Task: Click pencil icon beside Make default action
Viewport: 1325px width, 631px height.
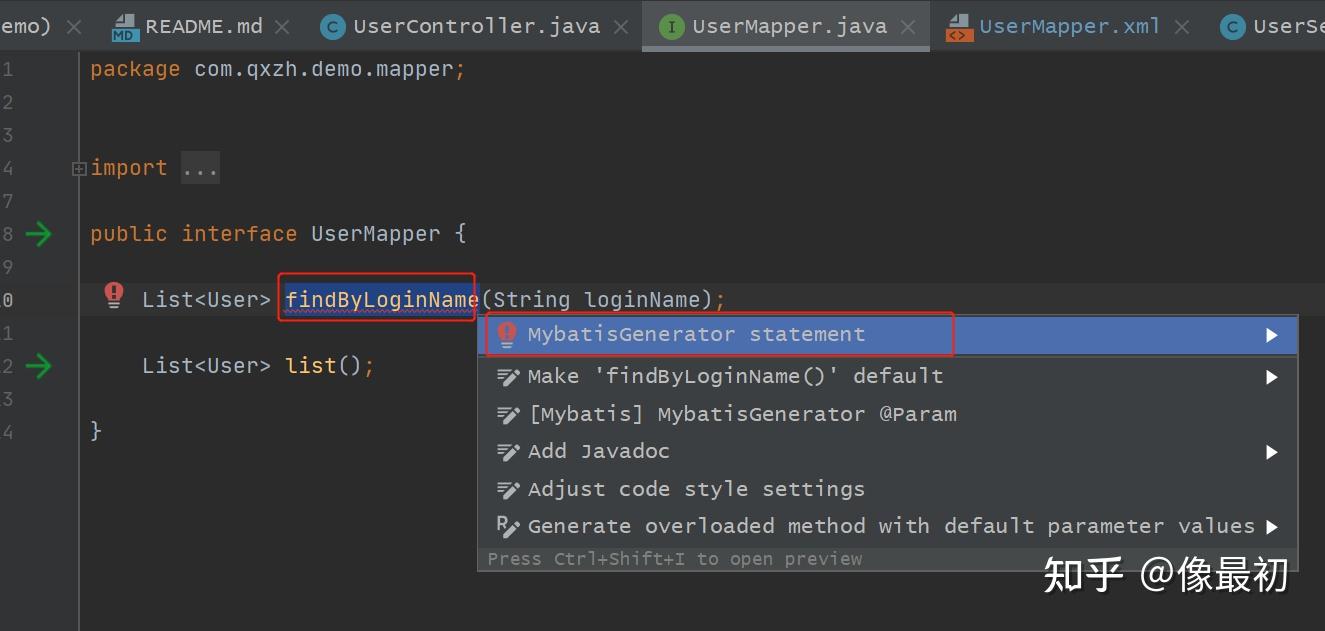Action: point(508,377)
